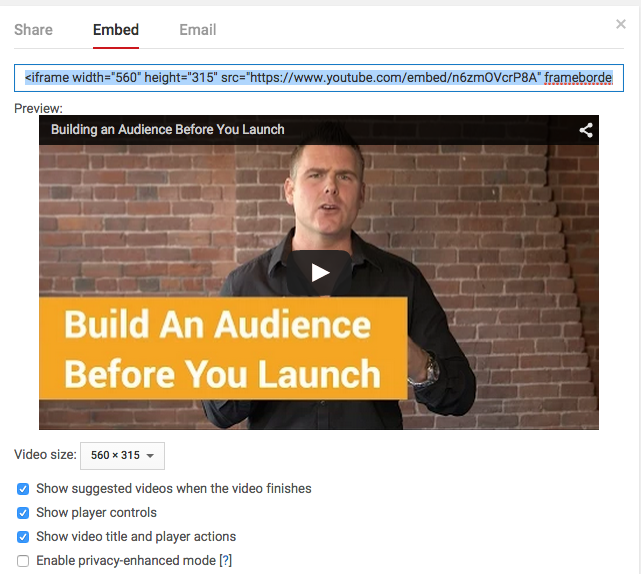
Task: Click the iframe embed code field
Action: point(319,78)
